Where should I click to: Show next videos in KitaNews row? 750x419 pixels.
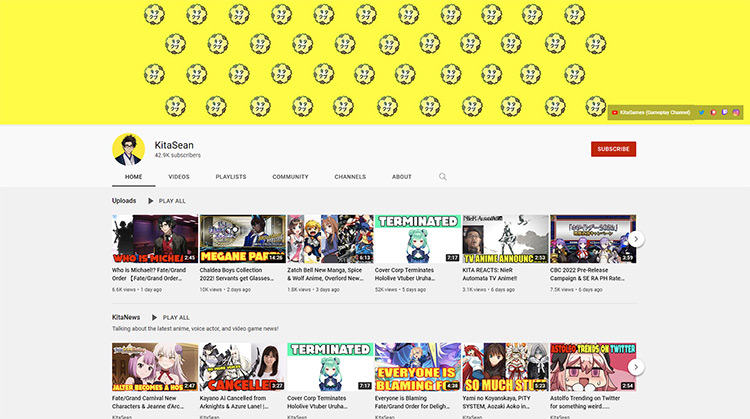[x=636, y=367]
